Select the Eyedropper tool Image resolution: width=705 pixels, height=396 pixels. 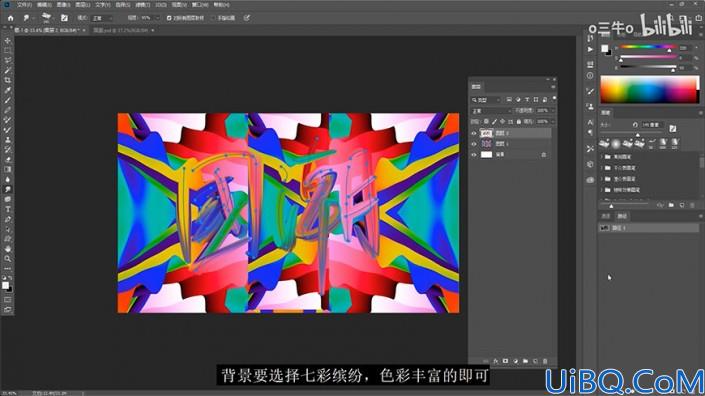[x=8, y=90]
